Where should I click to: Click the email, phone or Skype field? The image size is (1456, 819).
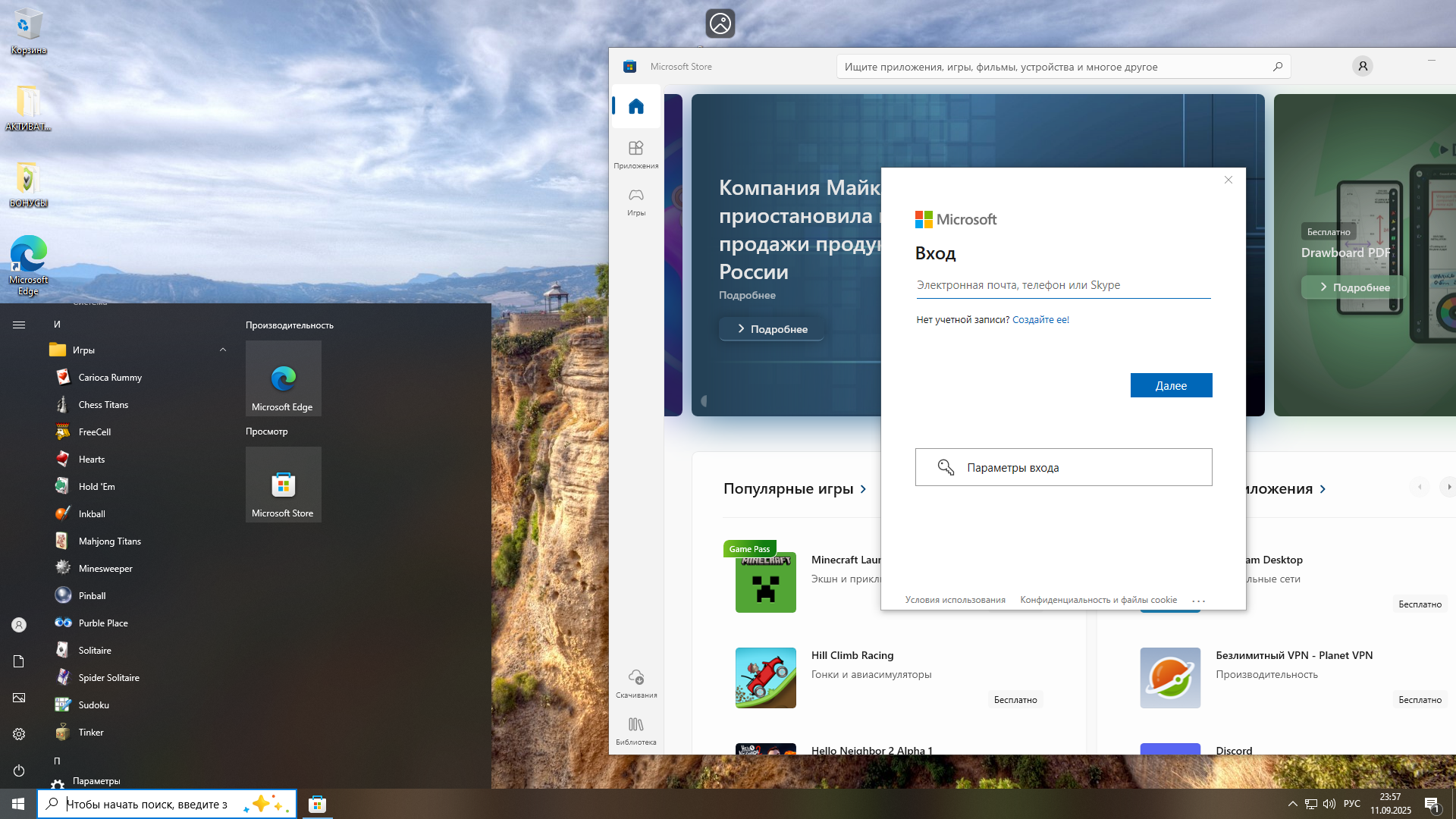click(1062, 286)
